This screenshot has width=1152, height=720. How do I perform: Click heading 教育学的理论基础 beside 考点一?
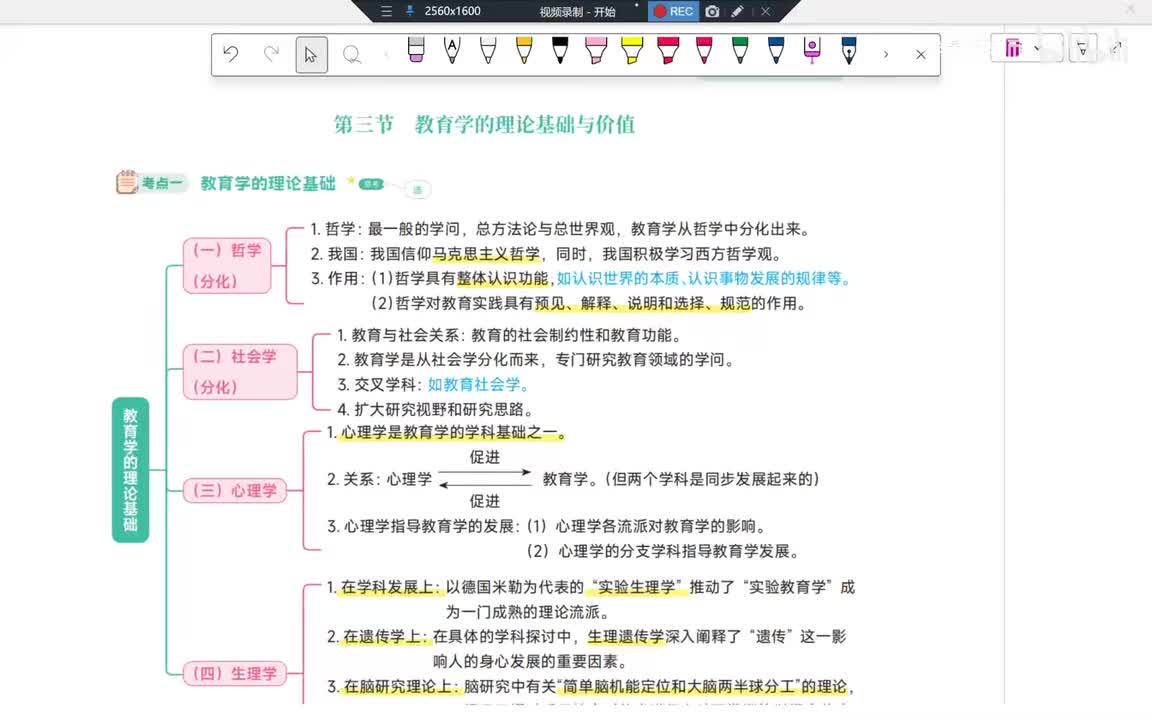[267, 183]
